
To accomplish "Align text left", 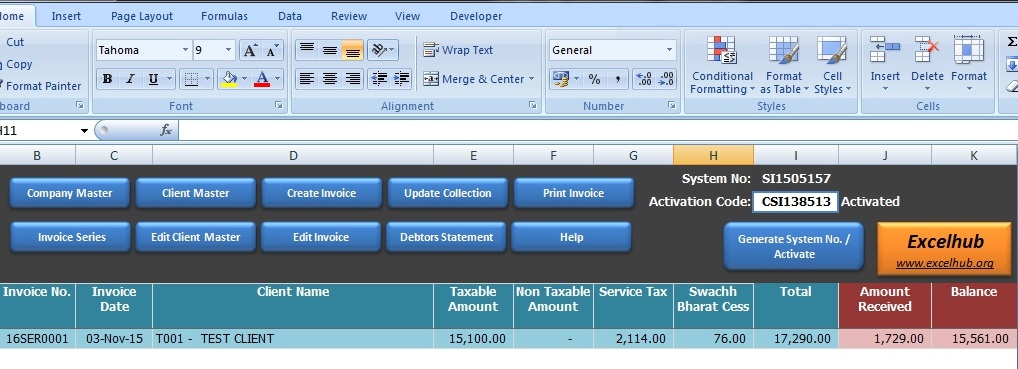I will 306,79.
